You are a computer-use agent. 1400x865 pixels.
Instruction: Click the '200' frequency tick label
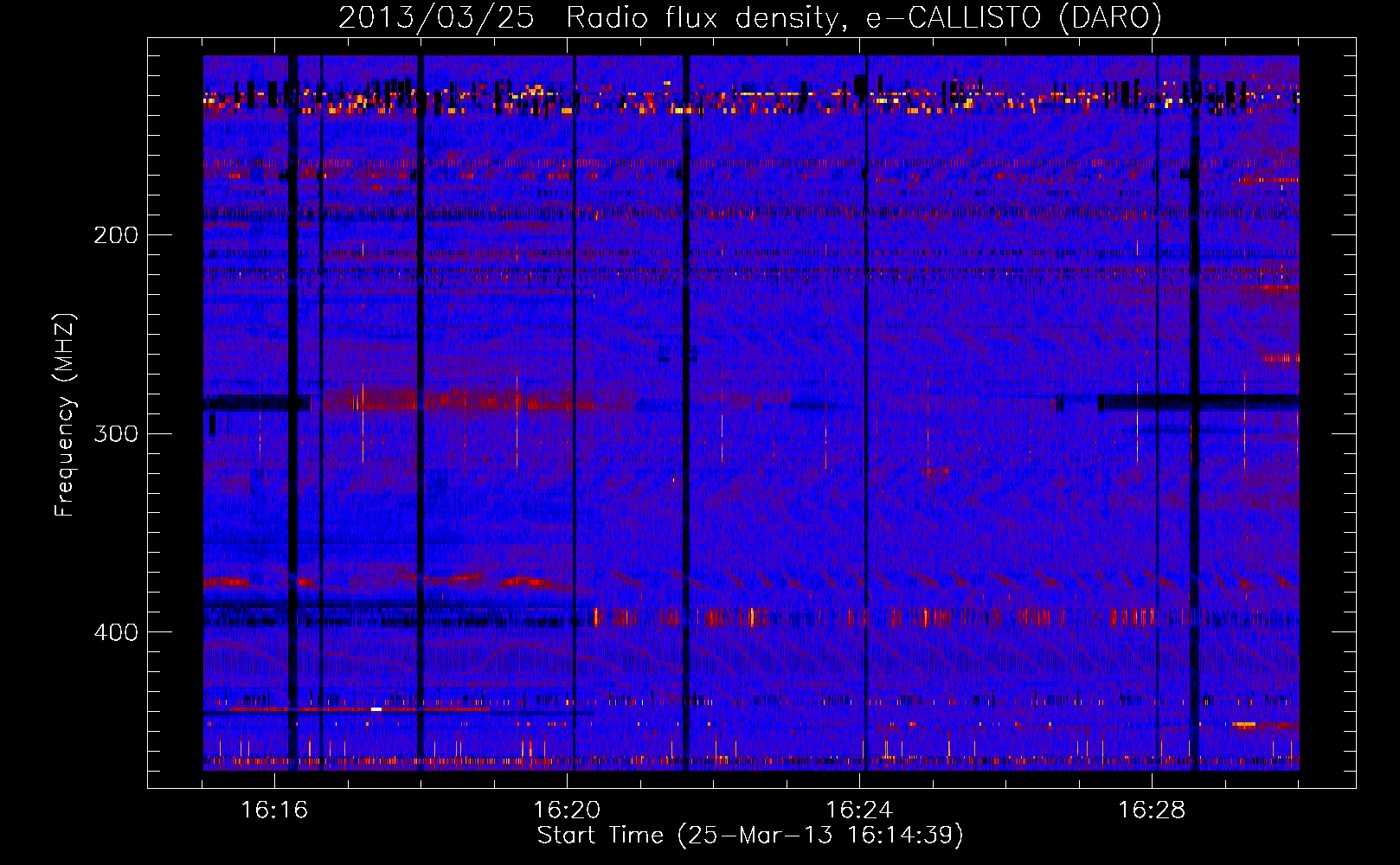point(115,235)
